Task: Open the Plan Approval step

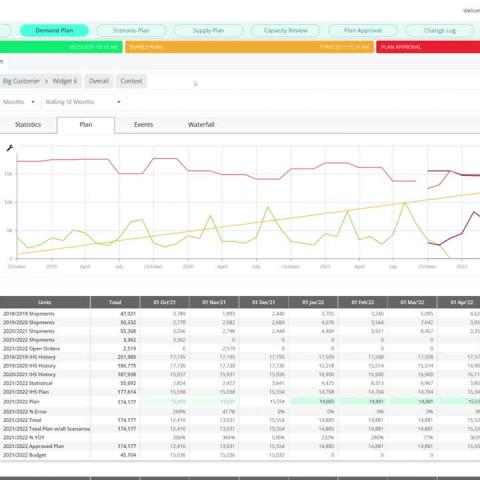Action: [x=363, y=30]
